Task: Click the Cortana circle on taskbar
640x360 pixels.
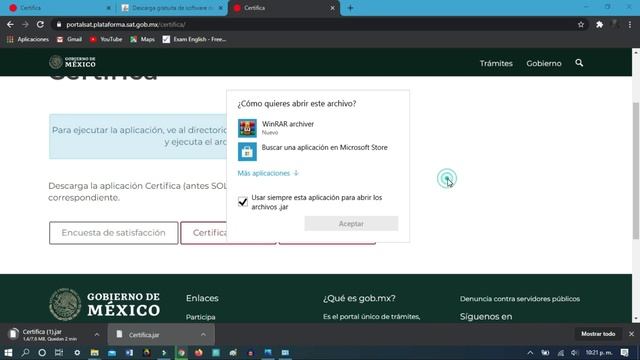Action: click(x=42, y=353)
